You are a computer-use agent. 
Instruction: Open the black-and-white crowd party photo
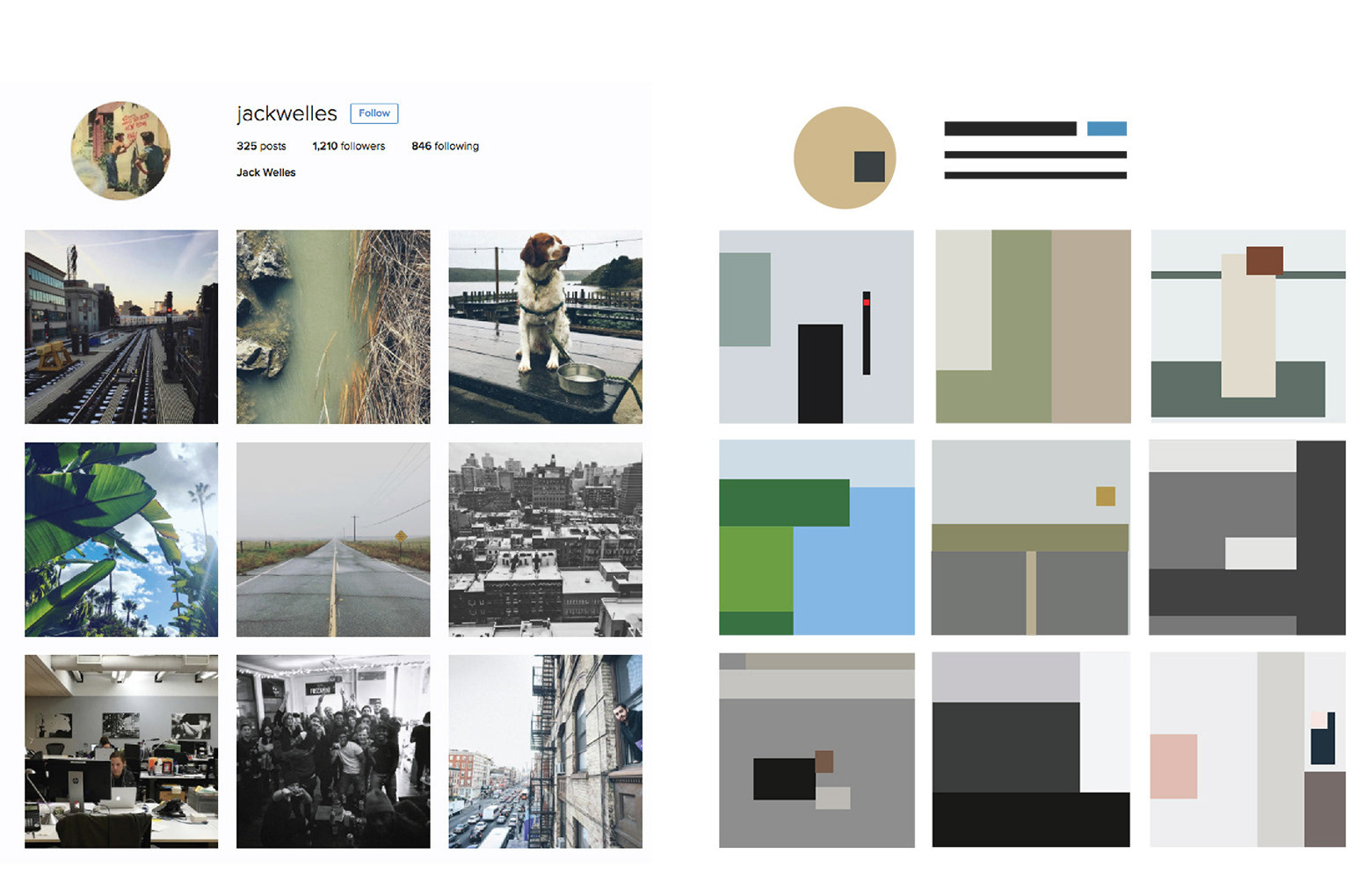click(333, 751)
